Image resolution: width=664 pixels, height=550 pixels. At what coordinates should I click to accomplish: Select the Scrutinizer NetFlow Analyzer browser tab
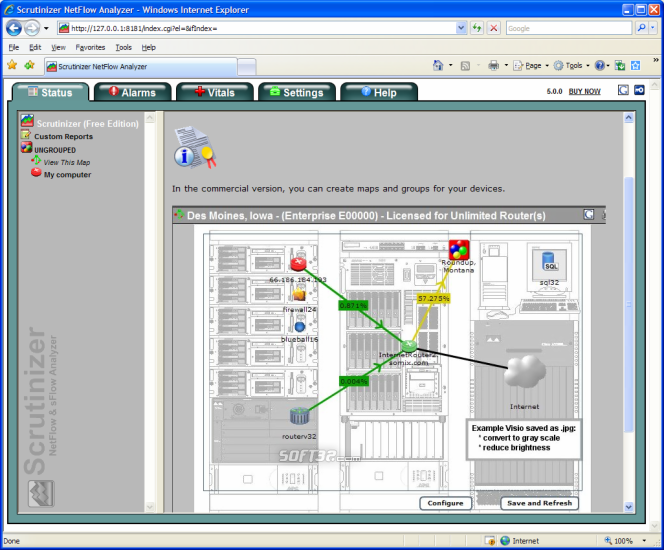[x=140, y=66]
